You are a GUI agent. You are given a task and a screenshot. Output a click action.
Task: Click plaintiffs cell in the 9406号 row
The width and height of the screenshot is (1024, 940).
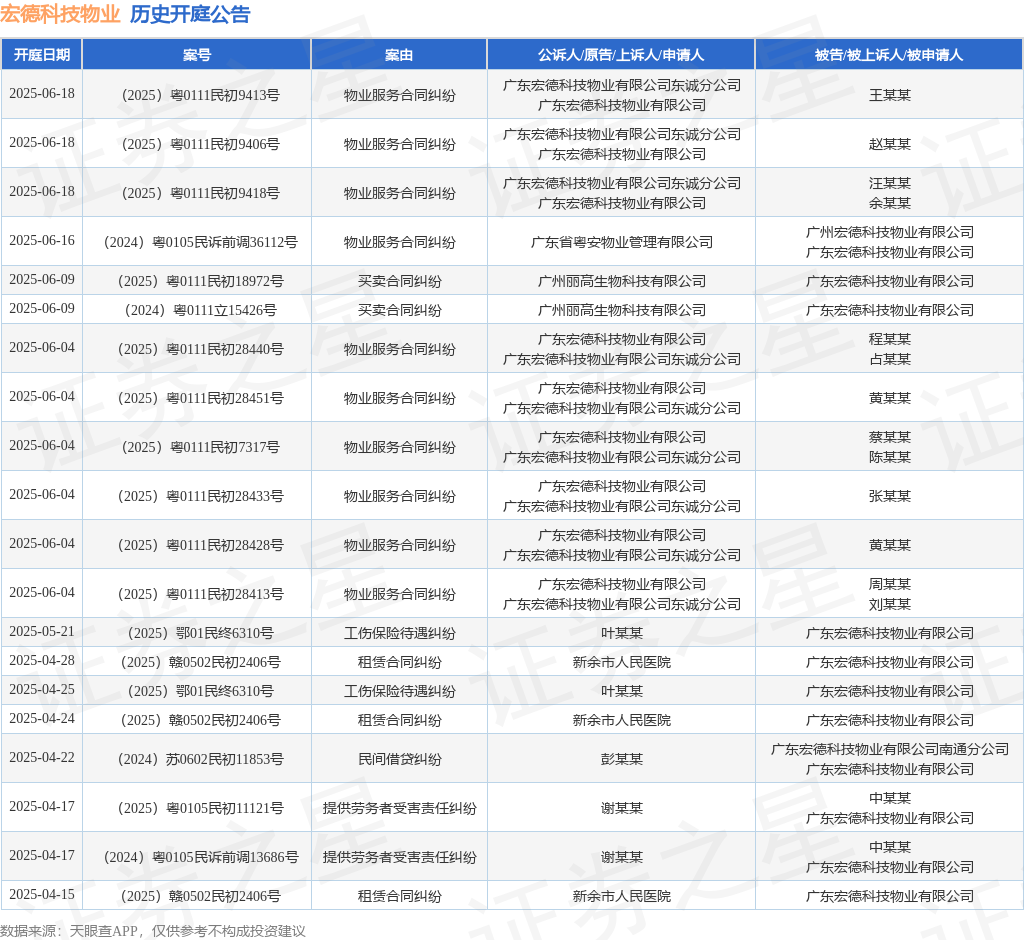tap(622, 144)
